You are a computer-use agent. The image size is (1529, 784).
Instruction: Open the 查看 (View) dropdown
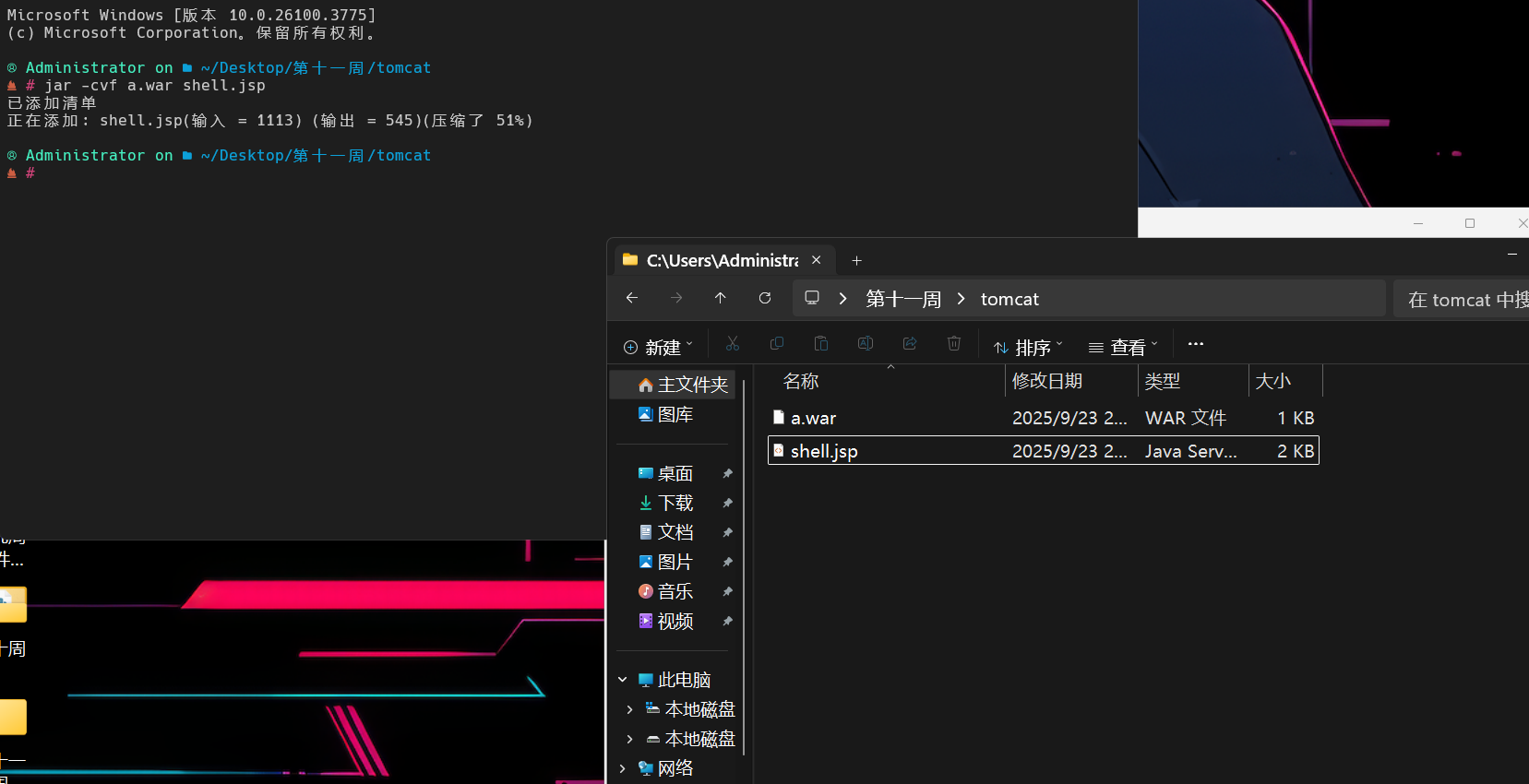tap(1123, 347)
